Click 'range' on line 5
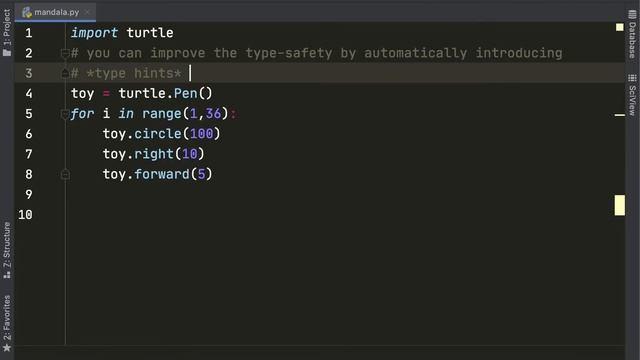The width and height of the screenshot is (640, 360). [162, 114]
